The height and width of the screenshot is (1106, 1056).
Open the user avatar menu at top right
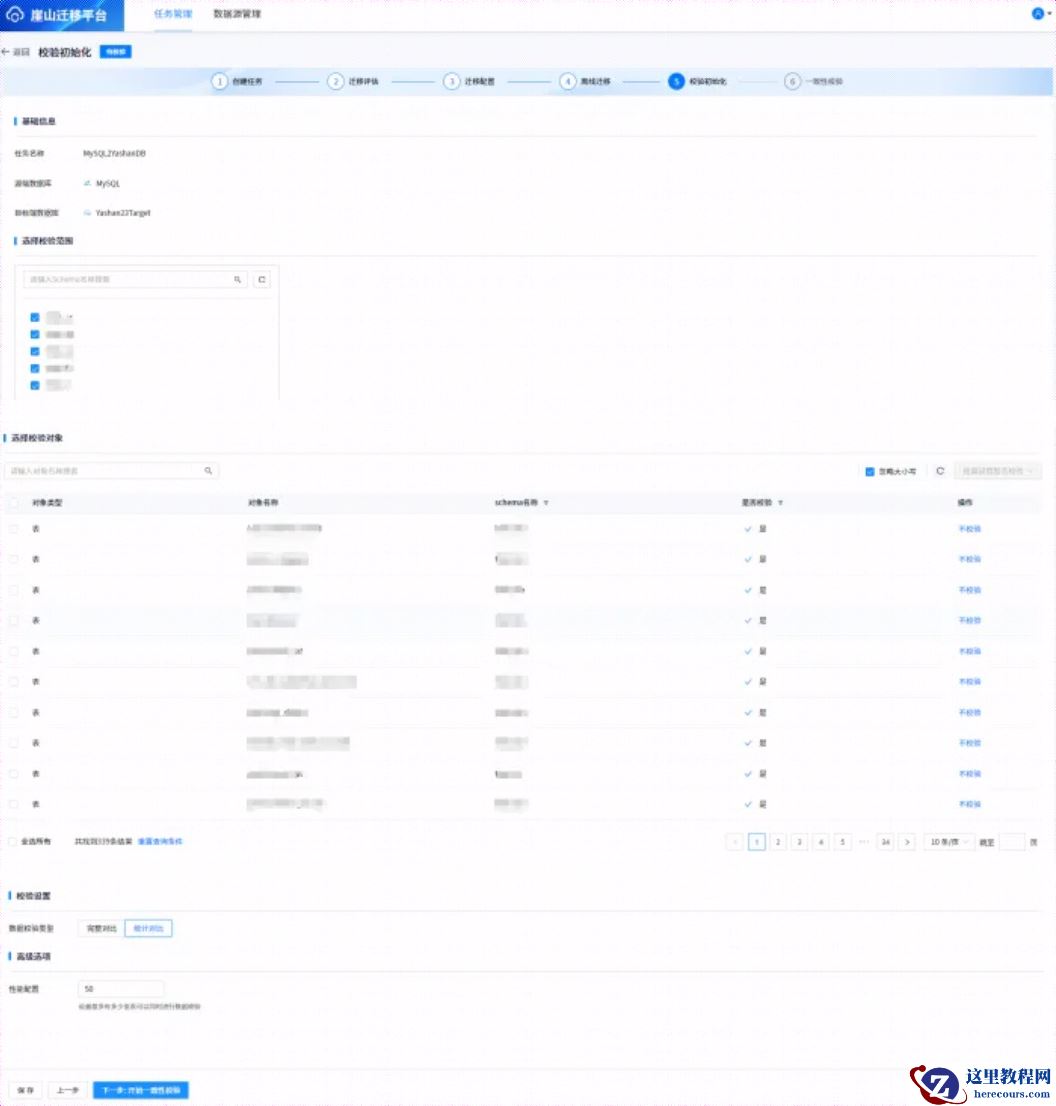coord(1037,14)
